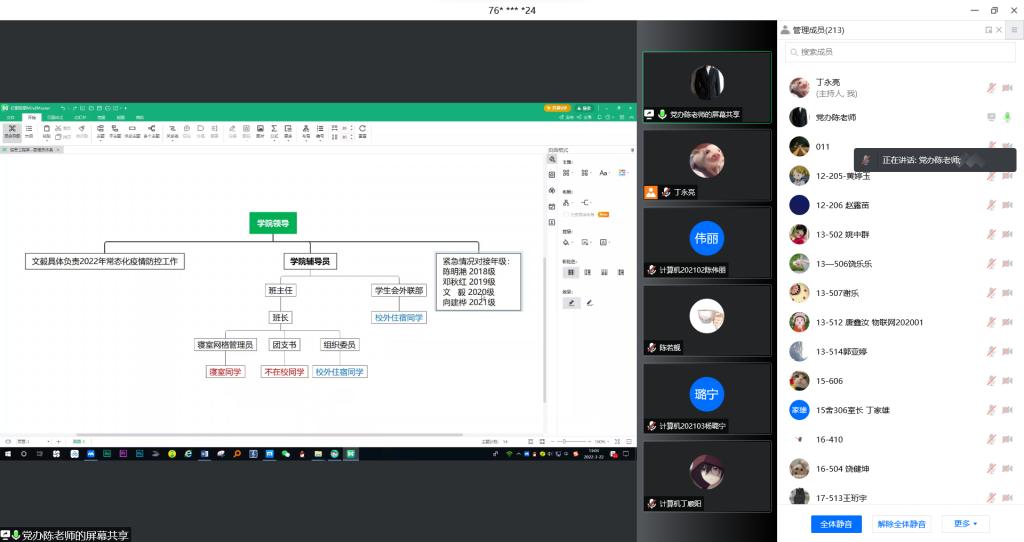
Task: Select the 璐宁 participant video tile
Action: (706, 398)
